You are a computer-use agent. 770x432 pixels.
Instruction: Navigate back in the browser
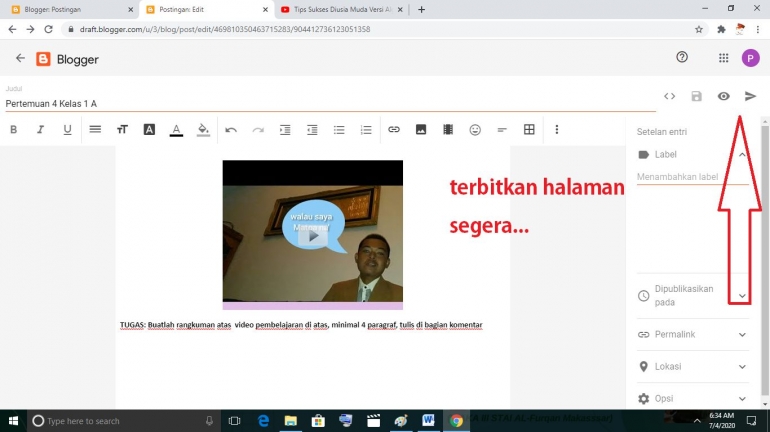(x=12, y=29)
